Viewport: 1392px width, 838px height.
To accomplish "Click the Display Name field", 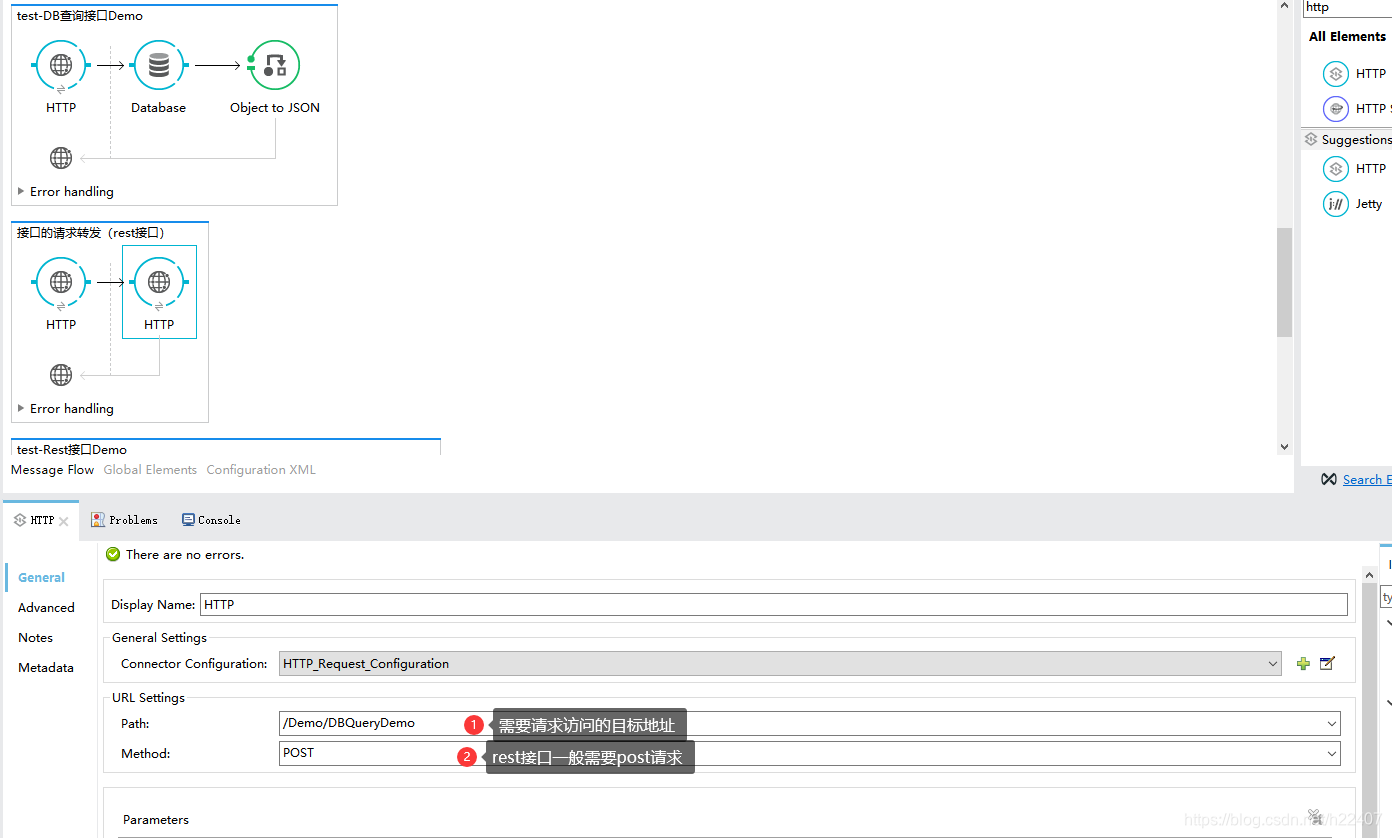I will click(x=774, y=604).
